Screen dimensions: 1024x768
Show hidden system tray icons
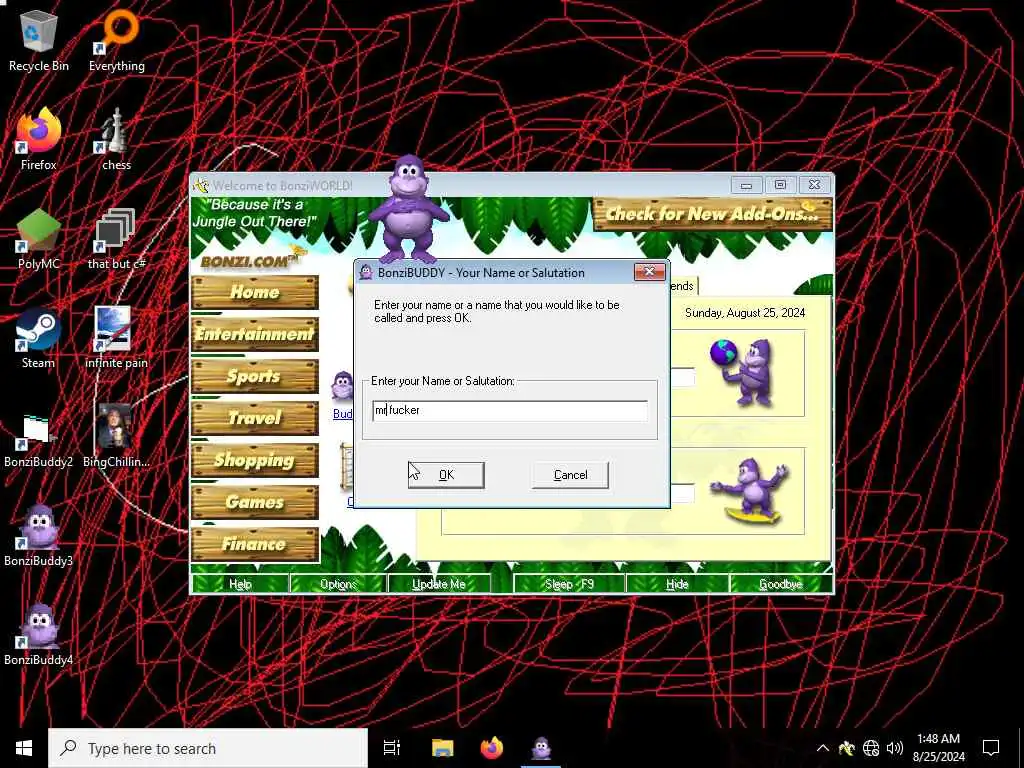point(823,748)
